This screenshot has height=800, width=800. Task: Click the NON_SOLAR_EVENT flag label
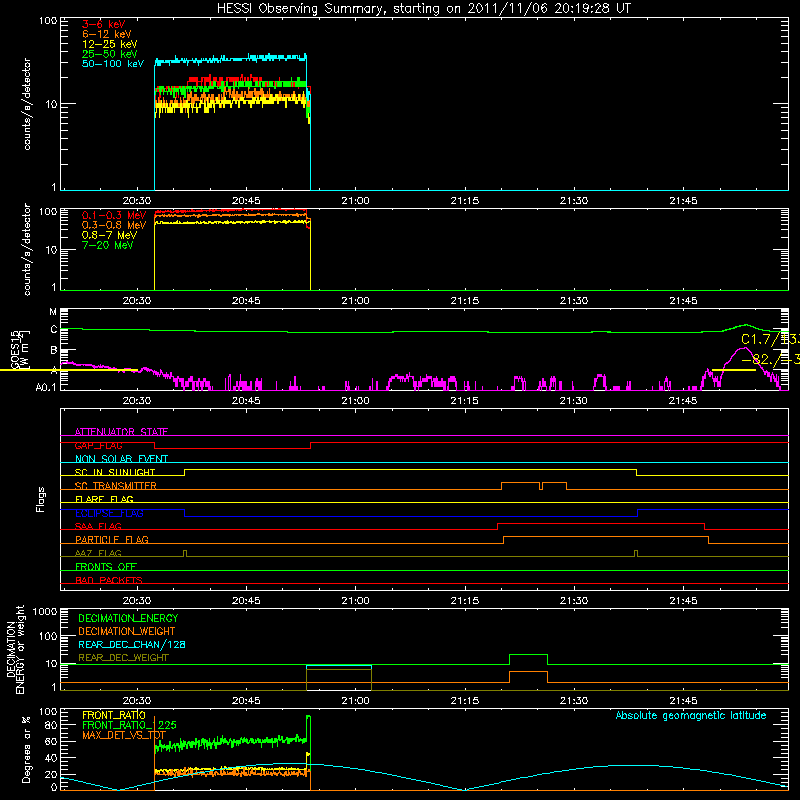coord(121,459)
